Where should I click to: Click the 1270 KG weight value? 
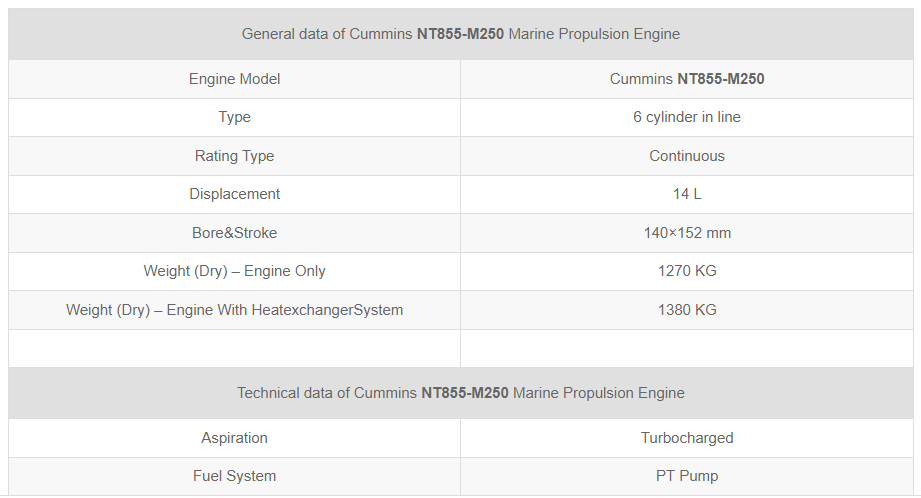point(687,271)
